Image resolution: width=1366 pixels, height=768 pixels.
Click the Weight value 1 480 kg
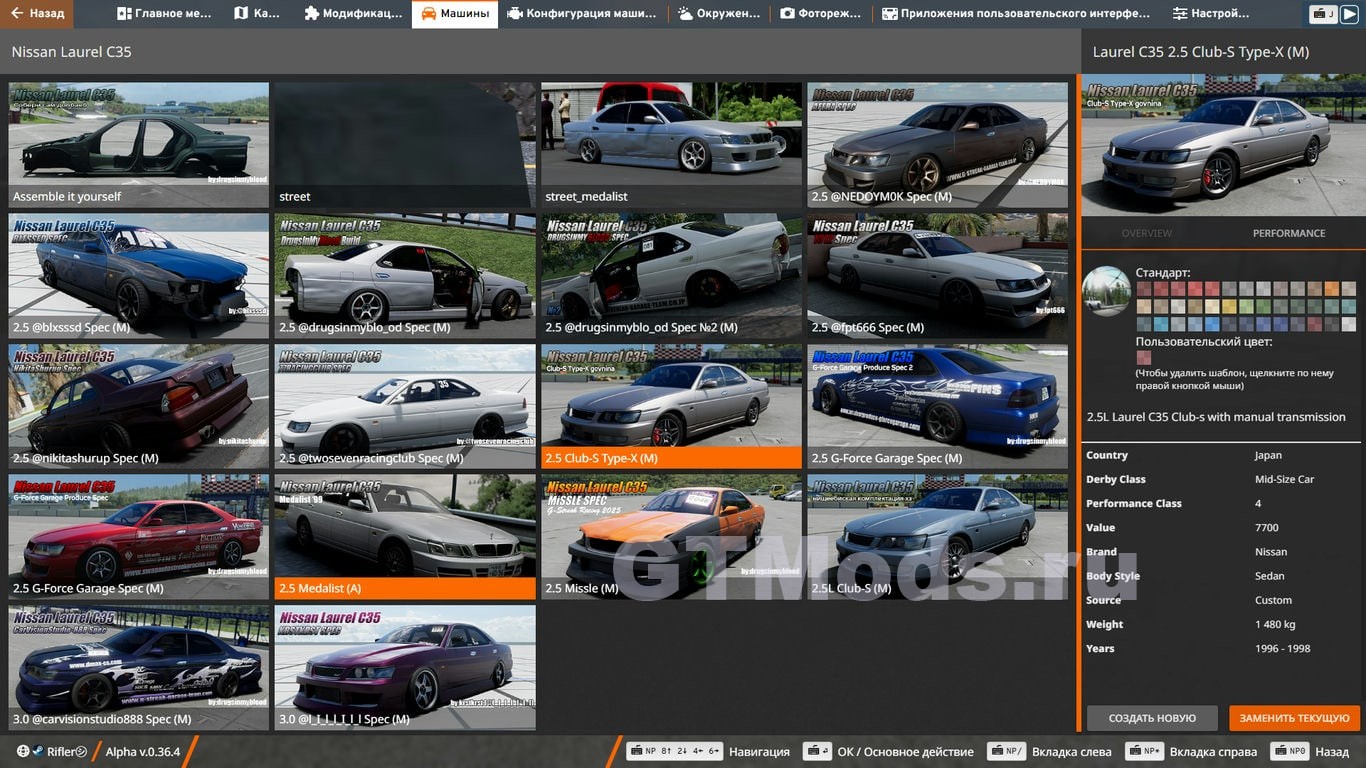(x=1275, y=624)
